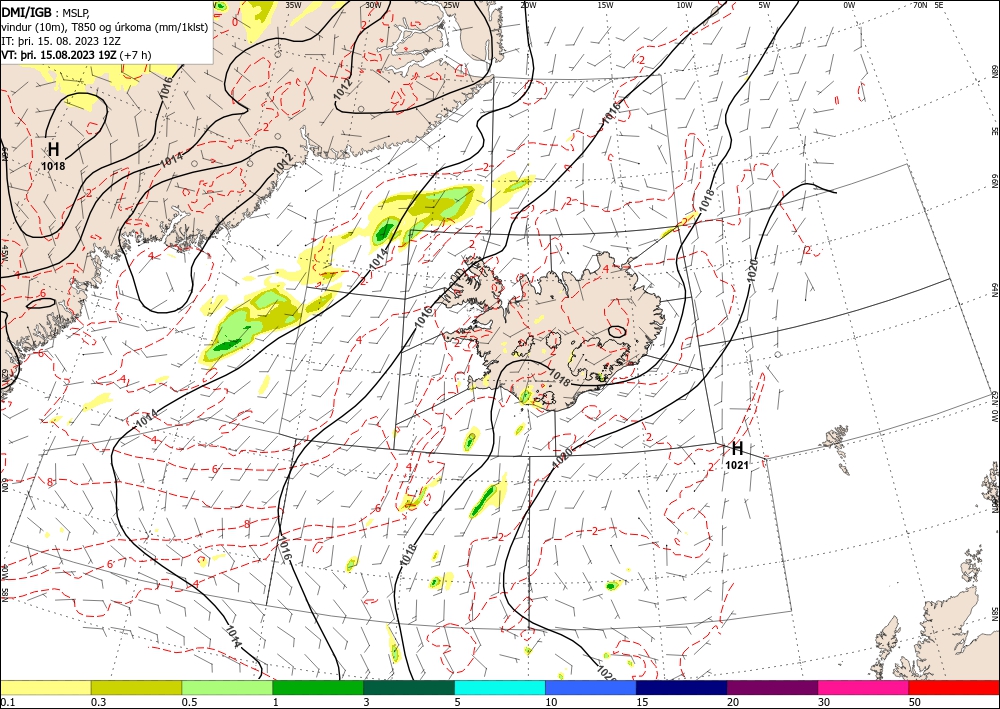Click the red 50 mm legend swatch

(954, 687)
